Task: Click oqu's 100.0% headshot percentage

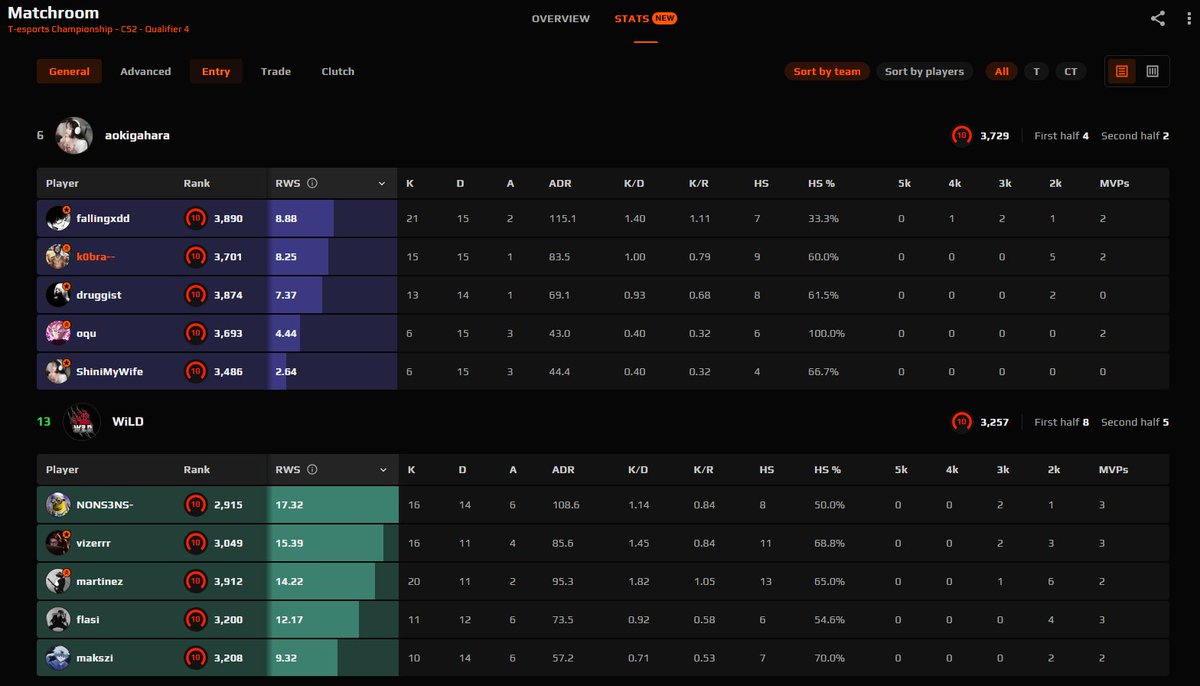Action: 827,333
